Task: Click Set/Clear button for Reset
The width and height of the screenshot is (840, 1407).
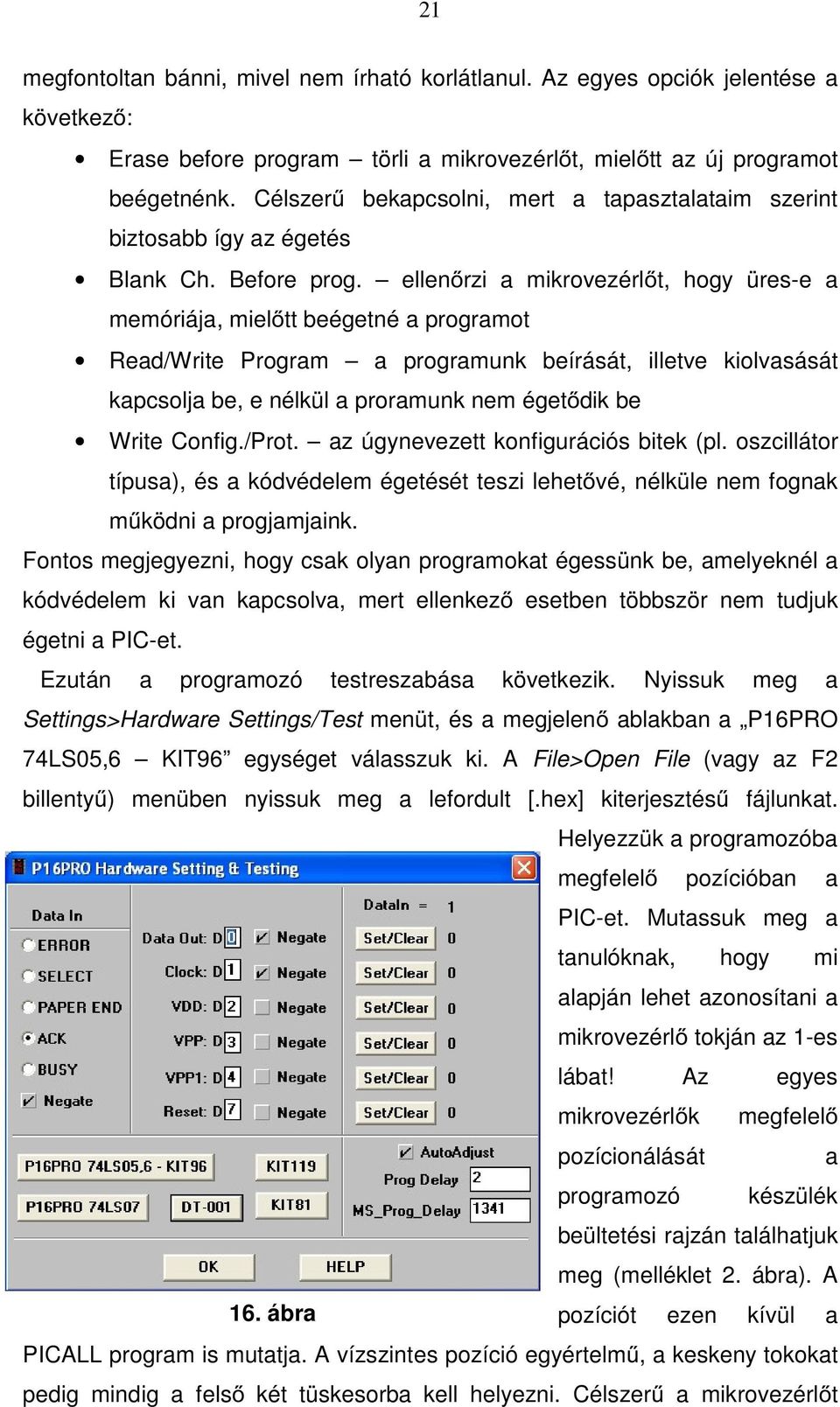Action: [395, 1113]
